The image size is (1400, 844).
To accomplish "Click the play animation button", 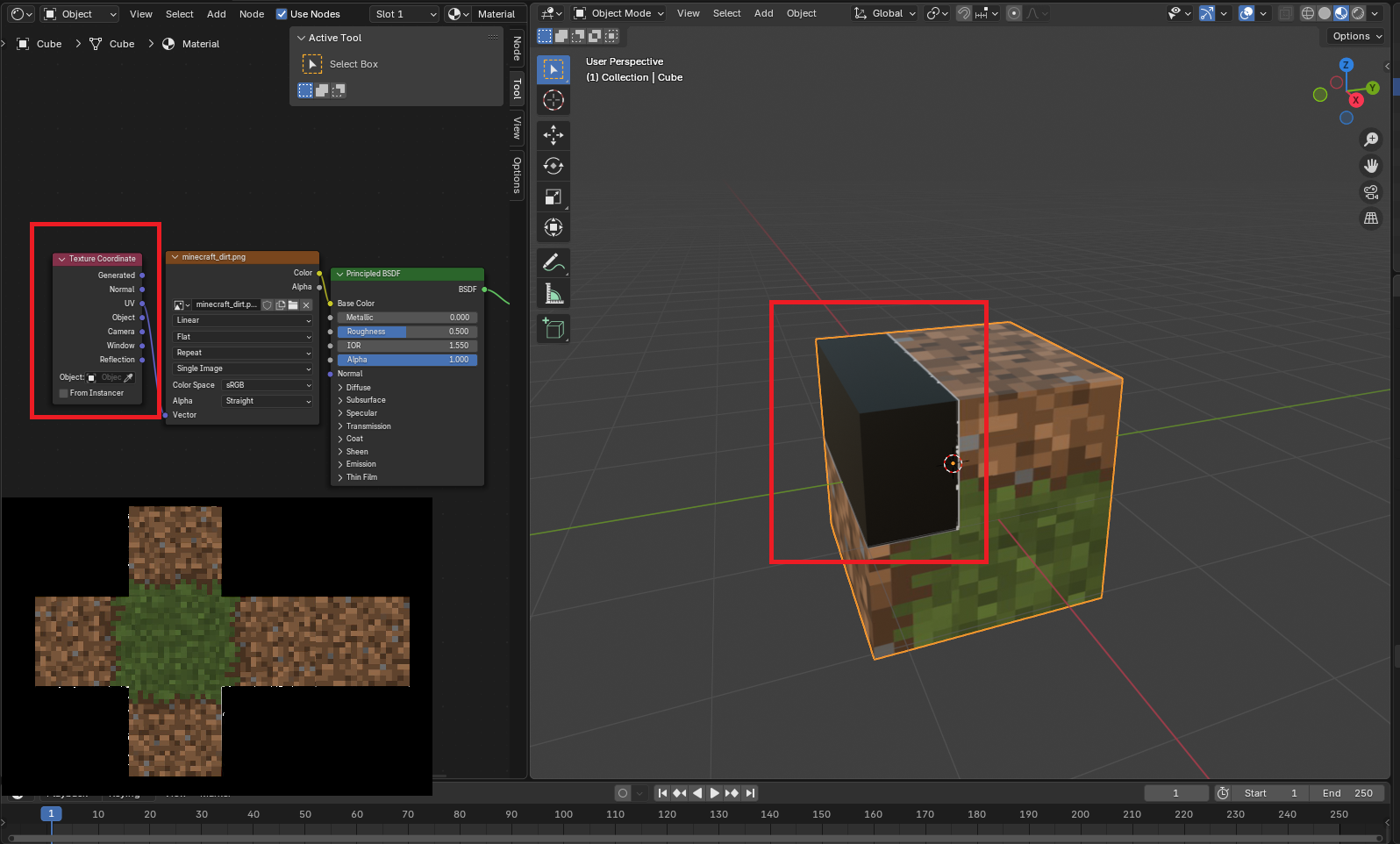I will coord(714,793).
